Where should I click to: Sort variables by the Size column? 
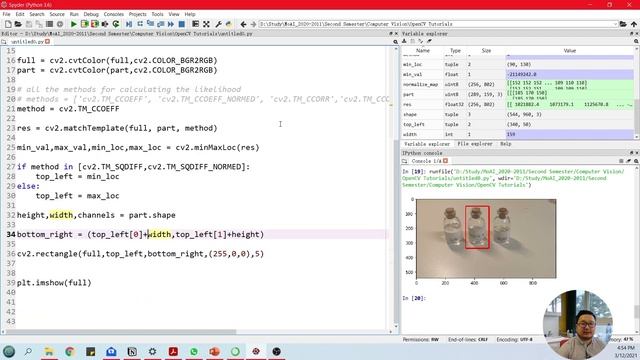[x=486, y=51]
